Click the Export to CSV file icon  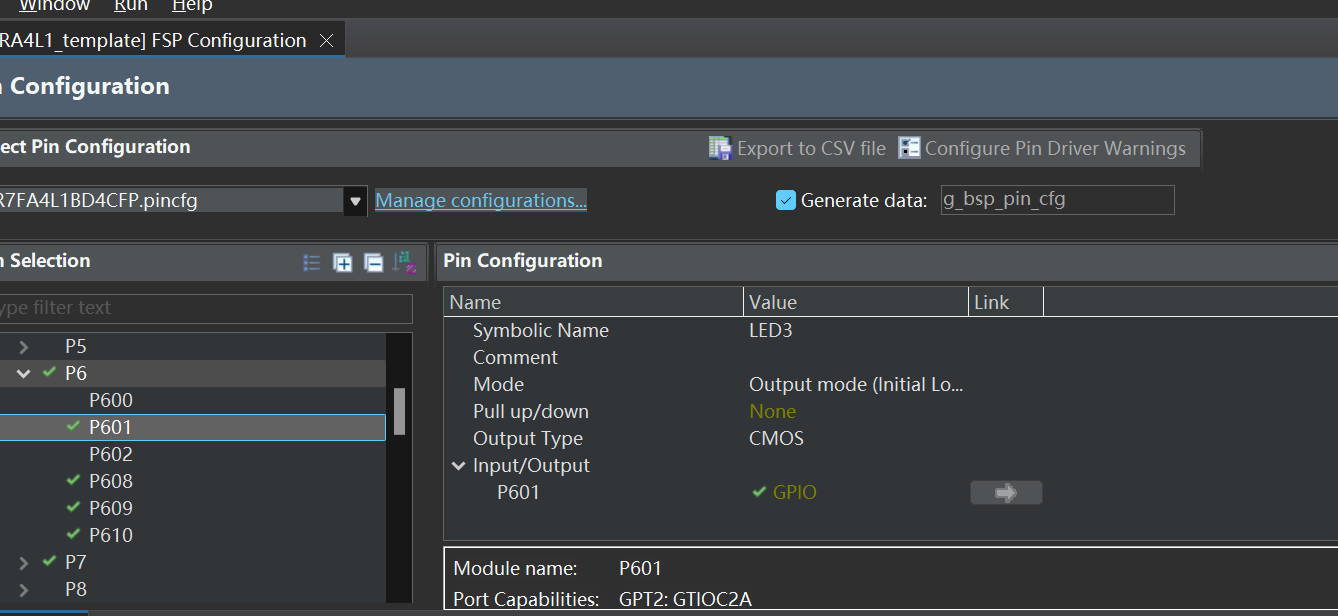click(720, 148)
